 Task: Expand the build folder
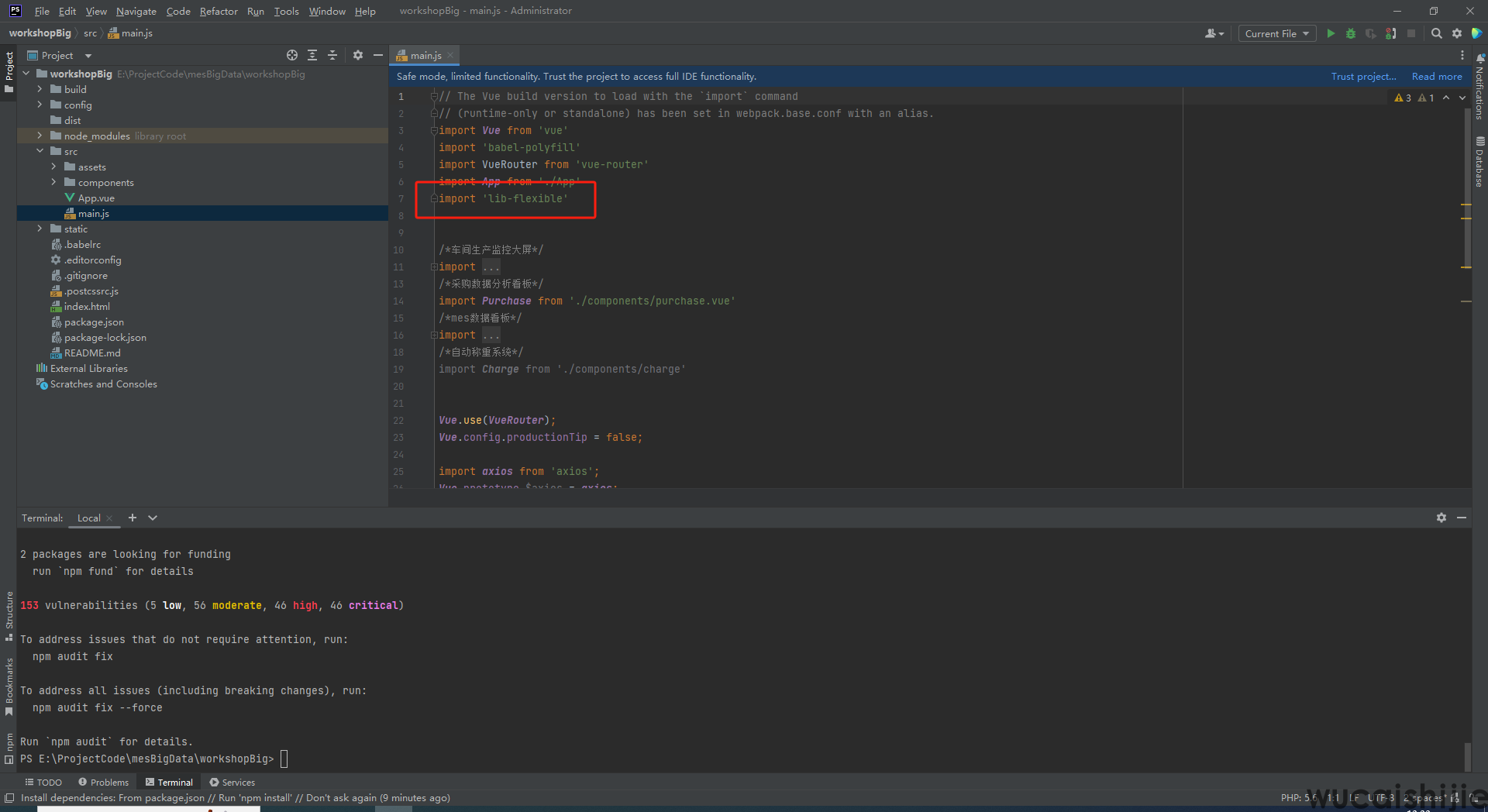40,89
